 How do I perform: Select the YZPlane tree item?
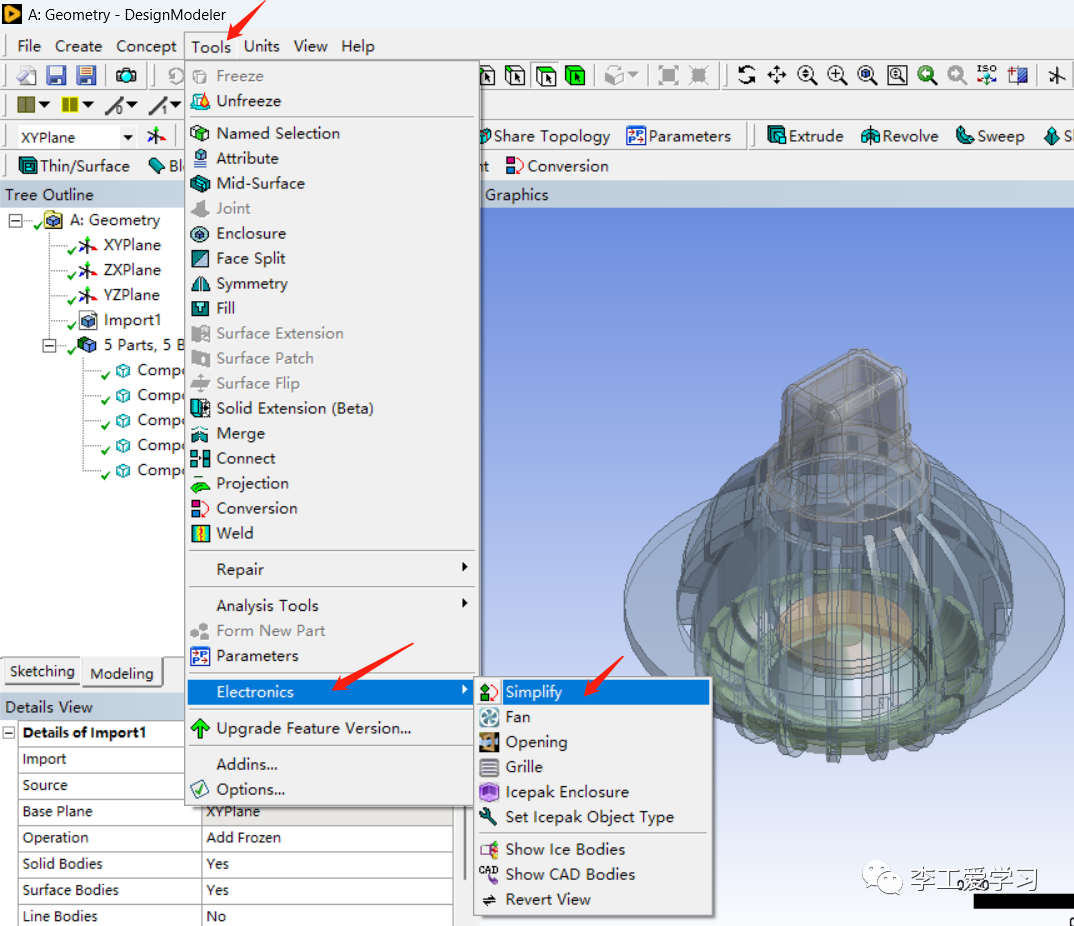pyautogui.click(x=132, y=295)
